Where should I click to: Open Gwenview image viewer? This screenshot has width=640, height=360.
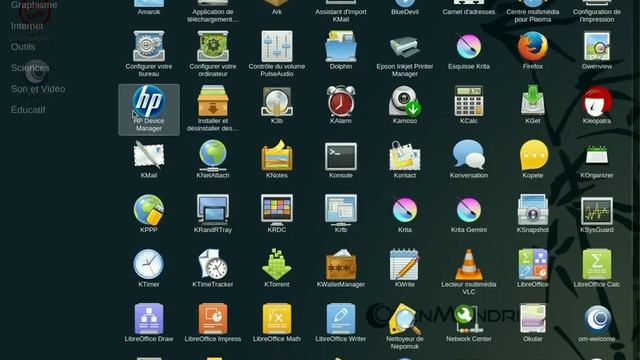pos(597,50)
